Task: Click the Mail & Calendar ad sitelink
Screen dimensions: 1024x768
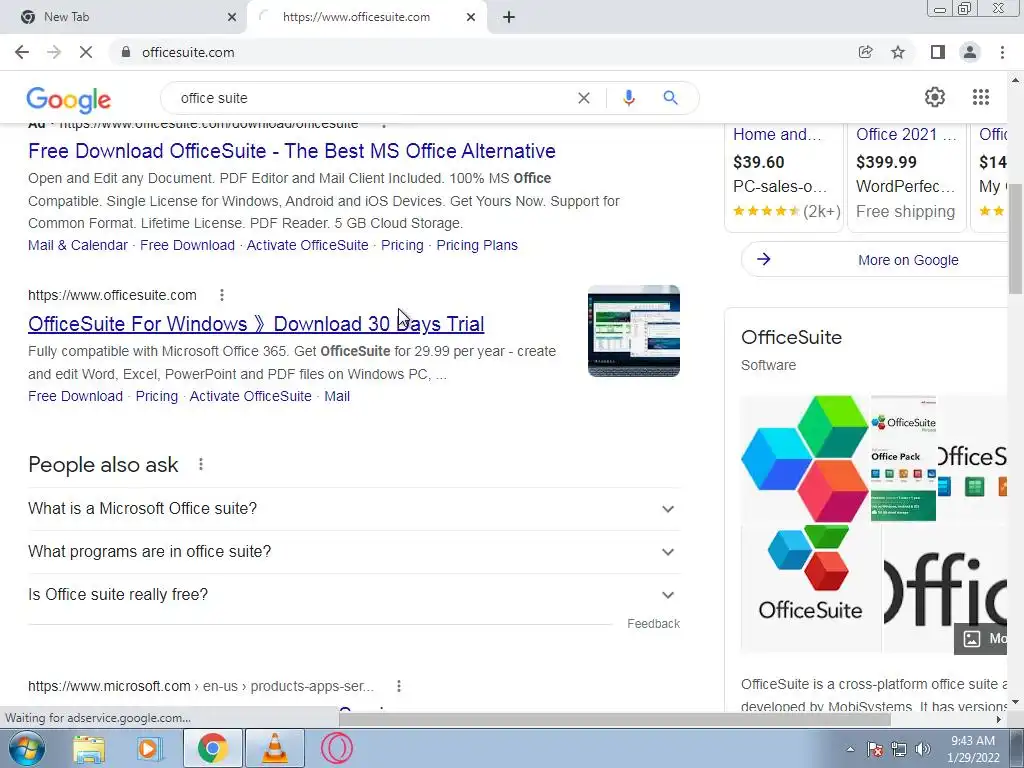Action: pos(78,246)
